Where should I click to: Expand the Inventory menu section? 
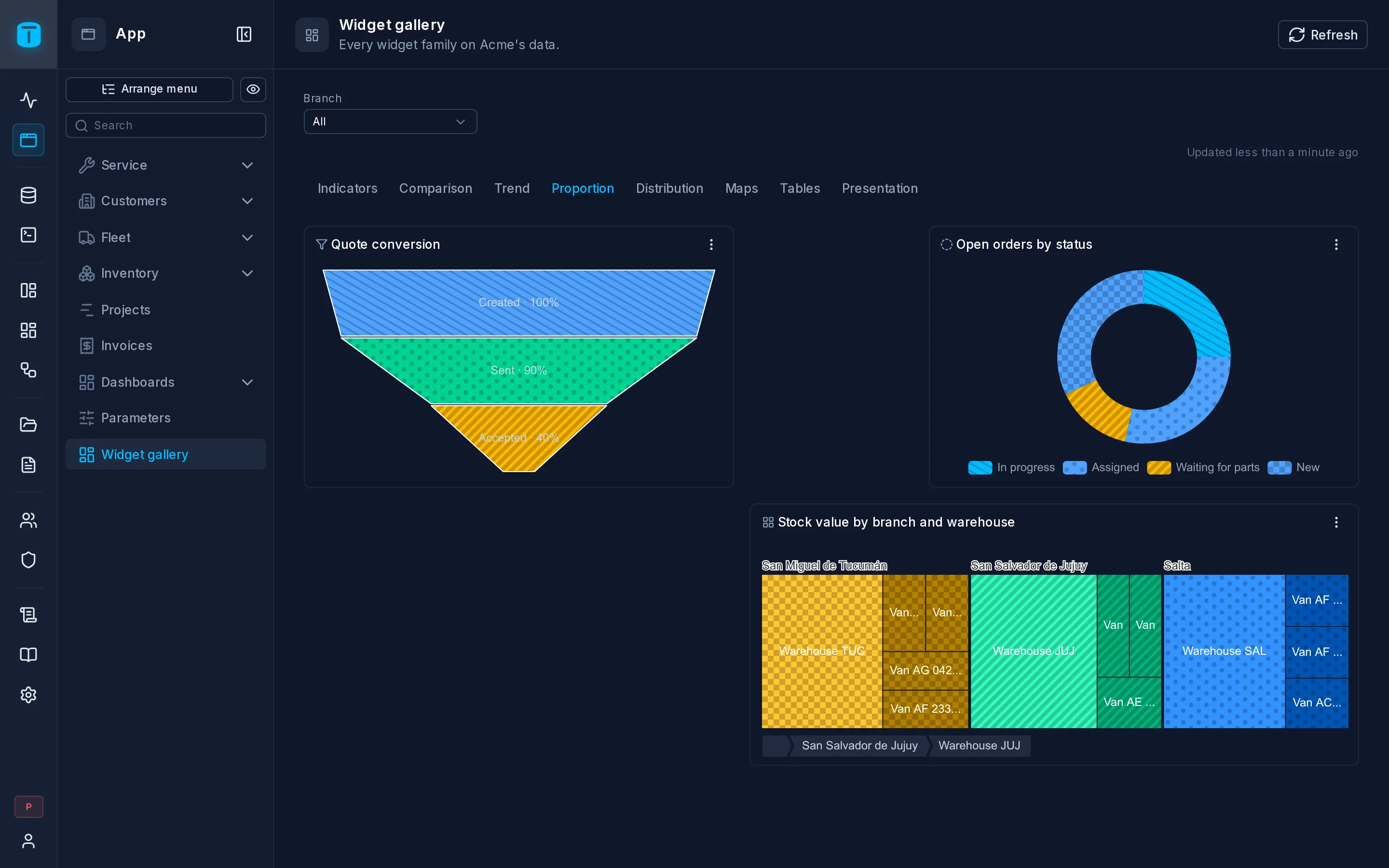[x=166, y=273]
